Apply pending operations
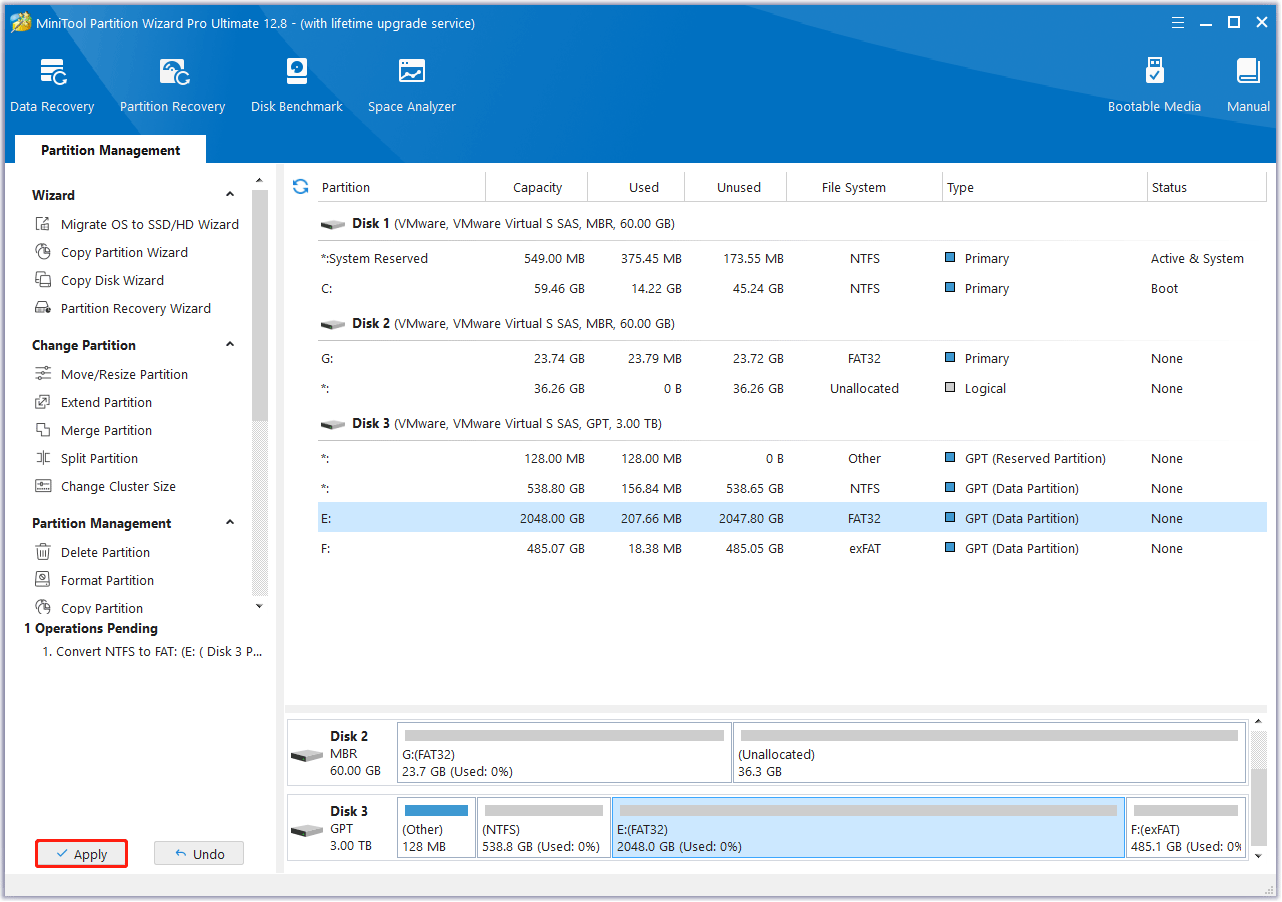Image resolution: width=1282 pixels, height=902 pixels. click(x=82, y=854)
